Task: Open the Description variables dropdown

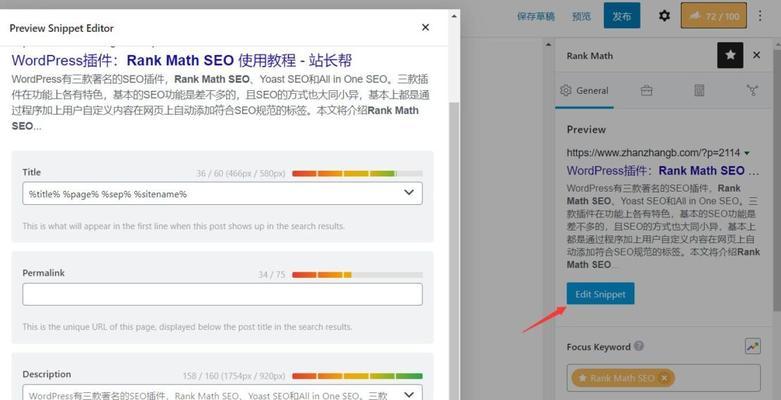Action: point(408,395)
